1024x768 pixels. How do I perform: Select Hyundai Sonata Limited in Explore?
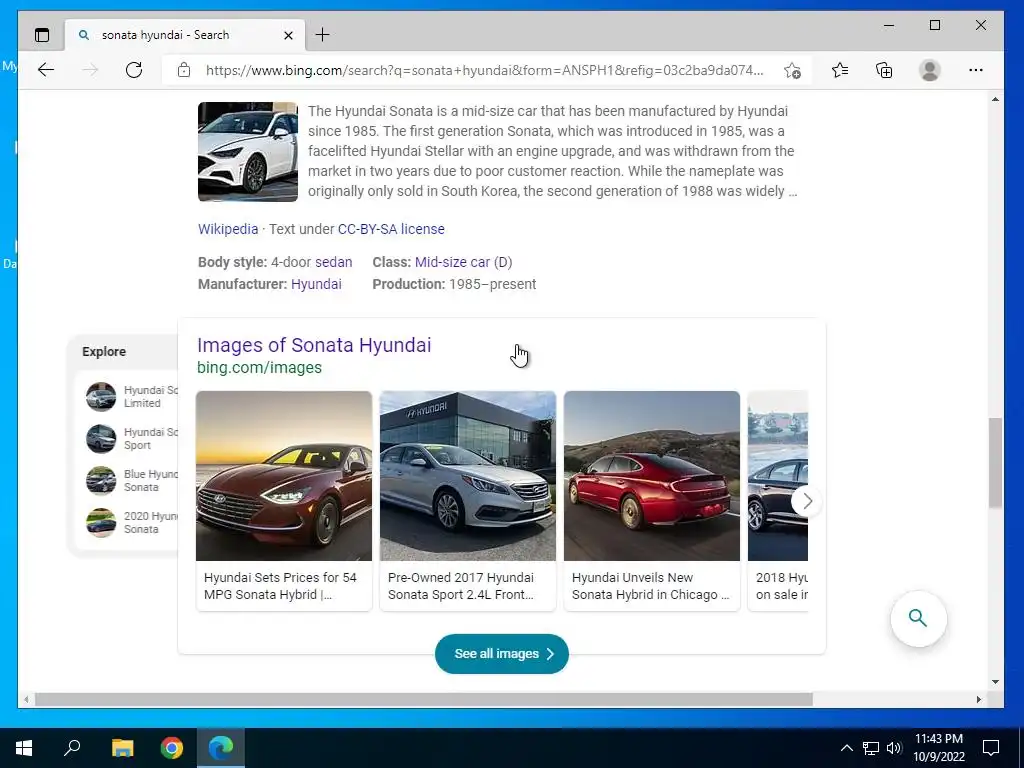coord(132,397)
